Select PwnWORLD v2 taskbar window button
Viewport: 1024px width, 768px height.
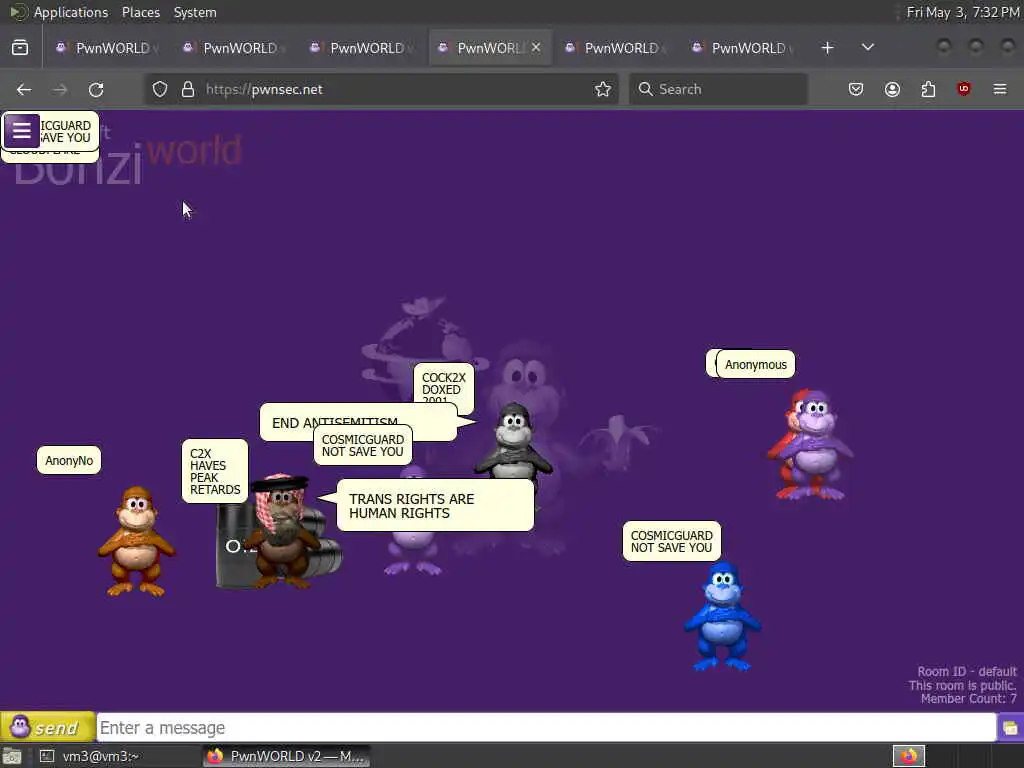[x=287, y=756]
